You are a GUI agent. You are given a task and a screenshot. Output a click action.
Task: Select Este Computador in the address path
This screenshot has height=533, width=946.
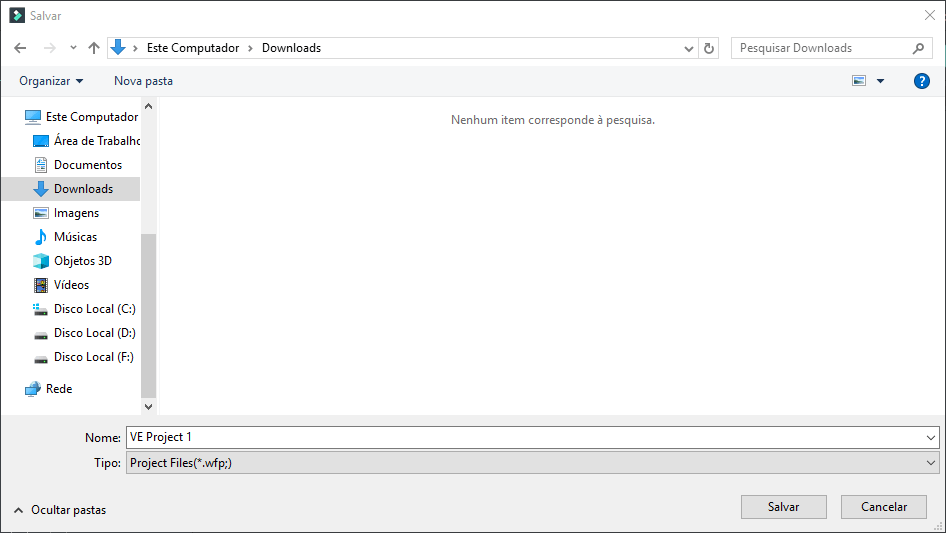click(193, 48)
